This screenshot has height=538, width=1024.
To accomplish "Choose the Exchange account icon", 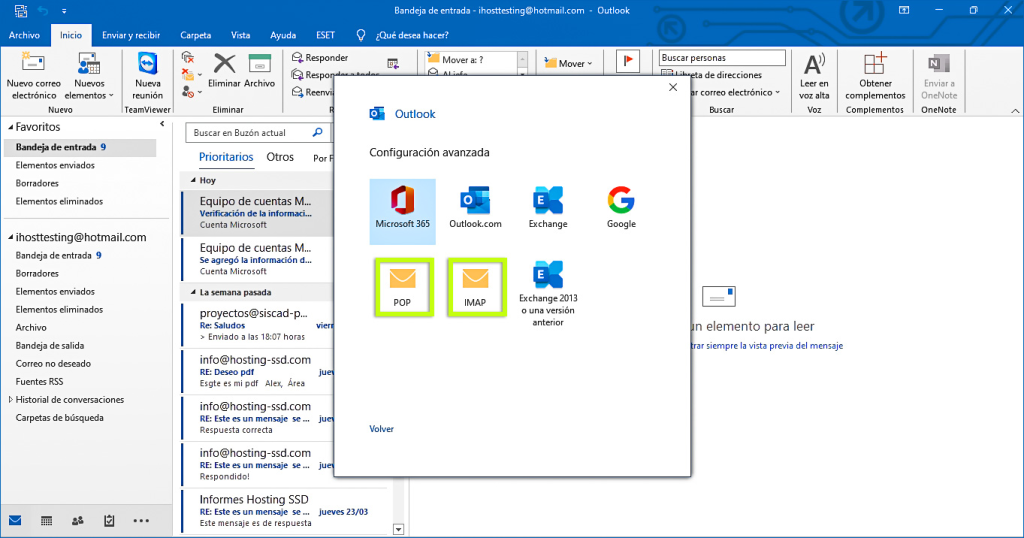I will coord(548,206).
